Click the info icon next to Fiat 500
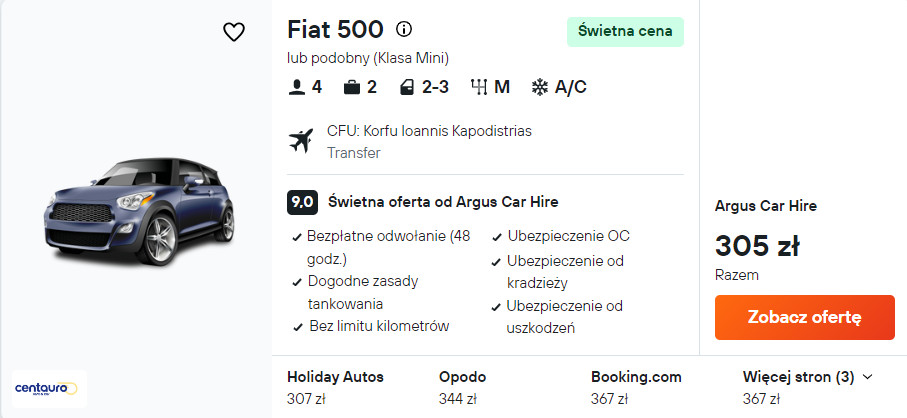 (x=404, y=29)
